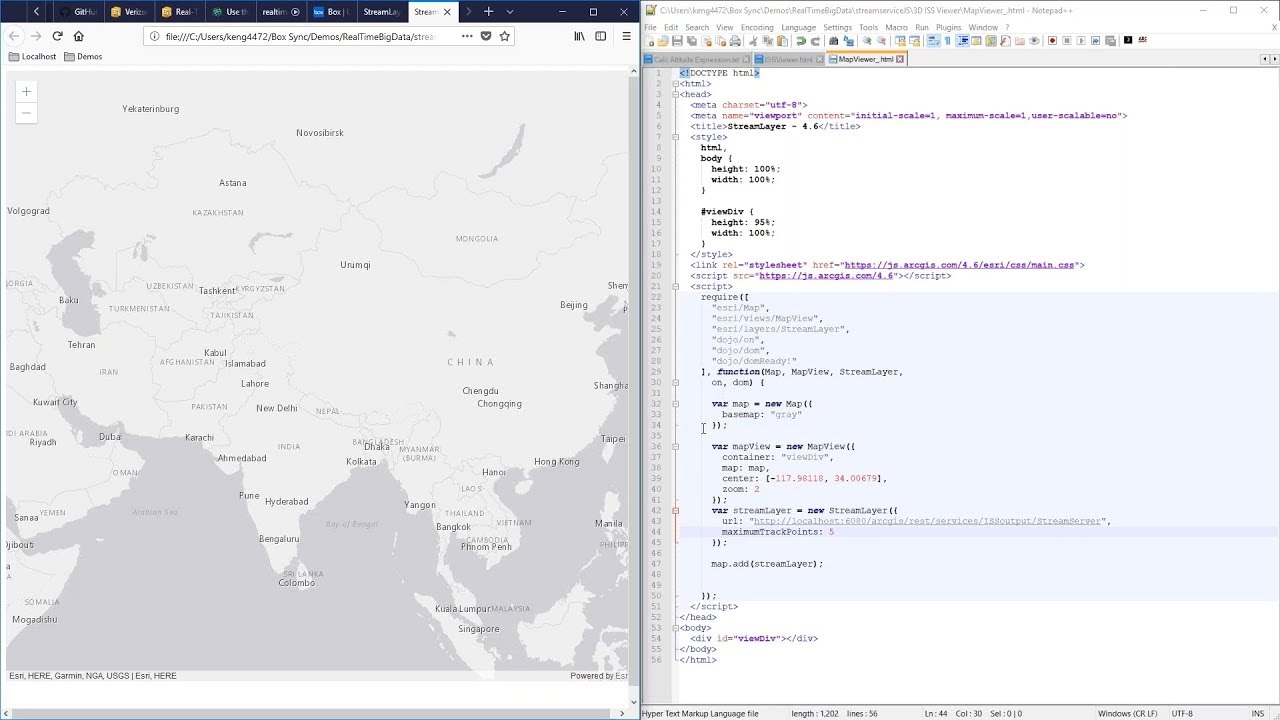Screen dimensions: 1280x720
Task: Toggle Word Wrap in Notepad++ toolbar
Action: (932, 41)
